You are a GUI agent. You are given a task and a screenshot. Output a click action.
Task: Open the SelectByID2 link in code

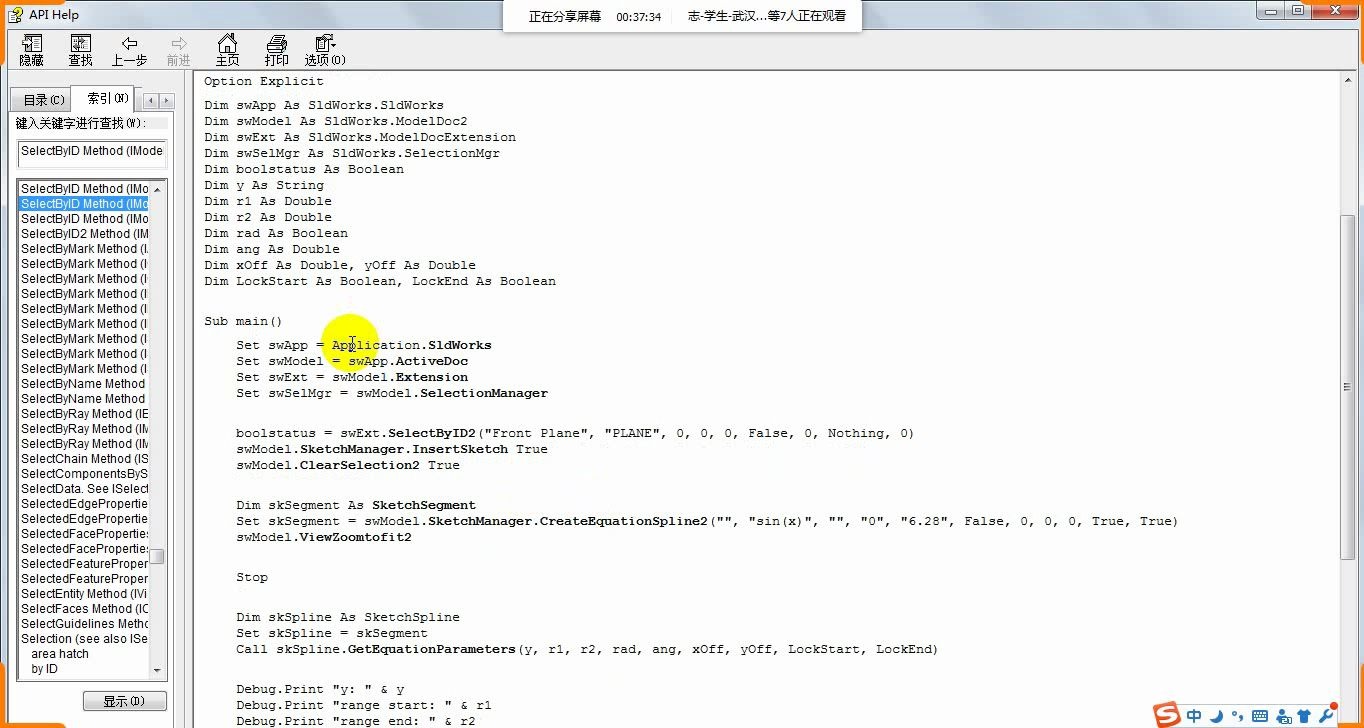432,433
